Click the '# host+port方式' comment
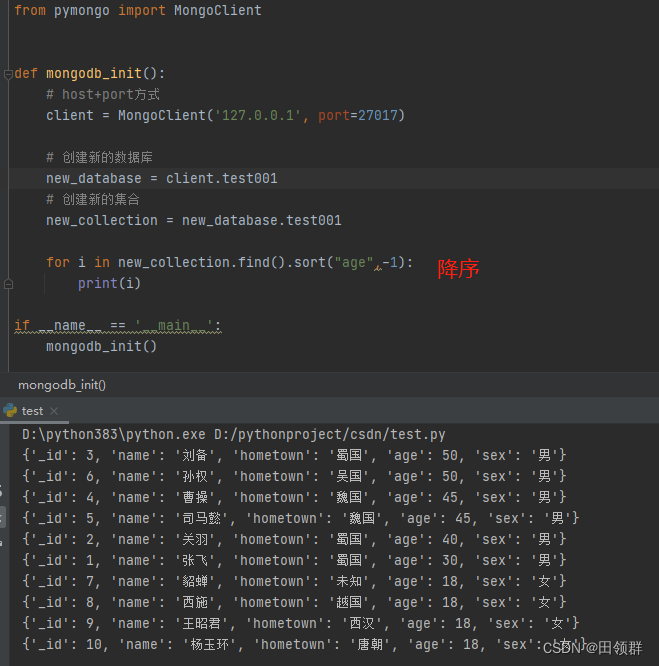Image resolution: width=659 pixels, height=666 pixels. (102, 94)
